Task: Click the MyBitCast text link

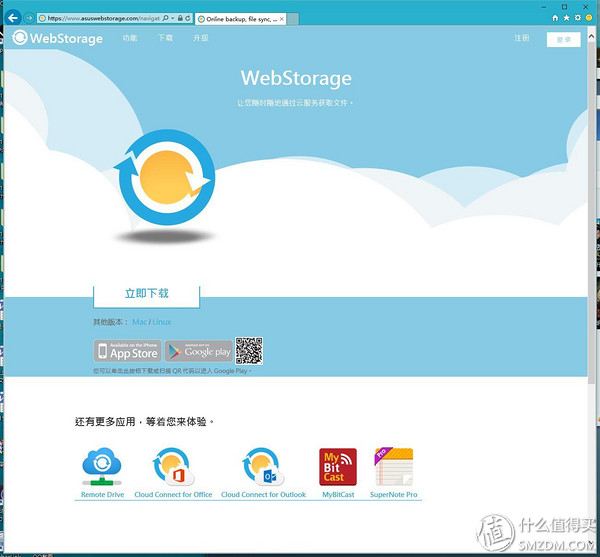Action: 338,495
